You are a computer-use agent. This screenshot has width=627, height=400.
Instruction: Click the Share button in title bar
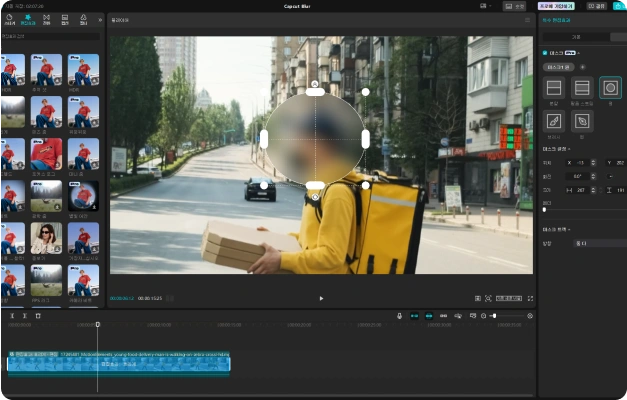tap(597, 6)
